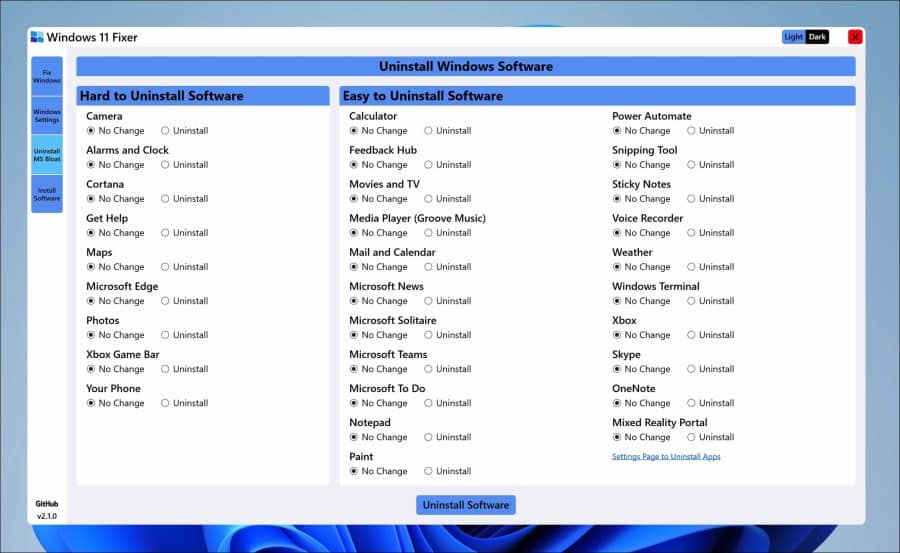900x553 pixels.
Task: Select Uninstall for Maps
Action: click(185, 266)
